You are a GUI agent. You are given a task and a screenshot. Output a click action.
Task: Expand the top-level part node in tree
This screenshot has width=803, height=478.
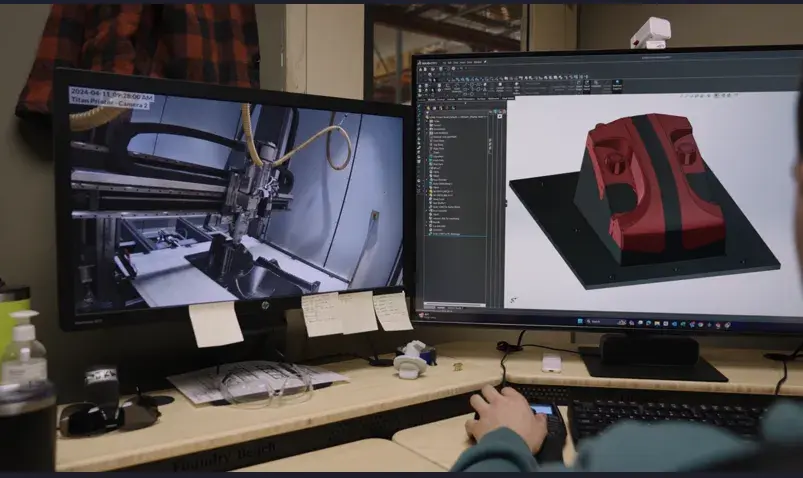pyautogui.click(x=428, y=118)
